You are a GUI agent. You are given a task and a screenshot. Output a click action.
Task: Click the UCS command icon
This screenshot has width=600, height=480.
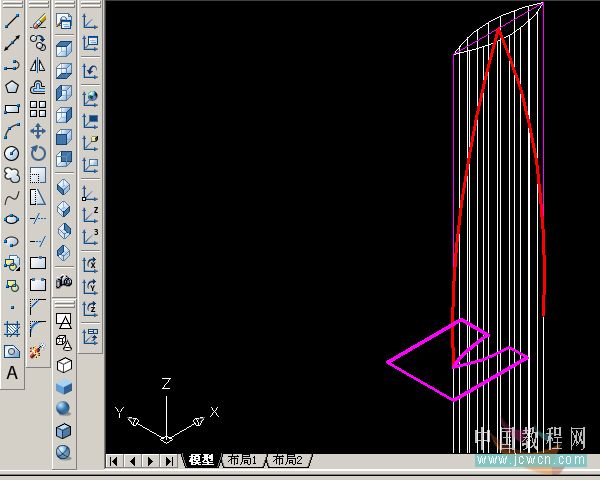click(90, 21)
